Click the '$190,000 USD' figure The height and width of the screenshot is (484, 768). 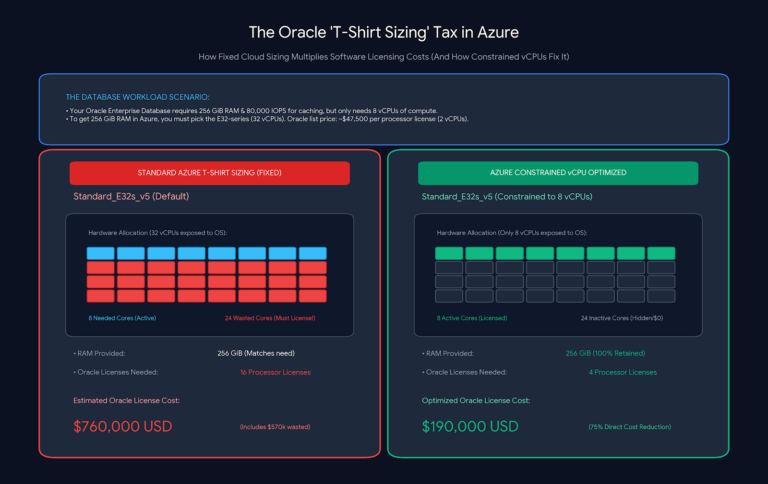click(470, 426)
